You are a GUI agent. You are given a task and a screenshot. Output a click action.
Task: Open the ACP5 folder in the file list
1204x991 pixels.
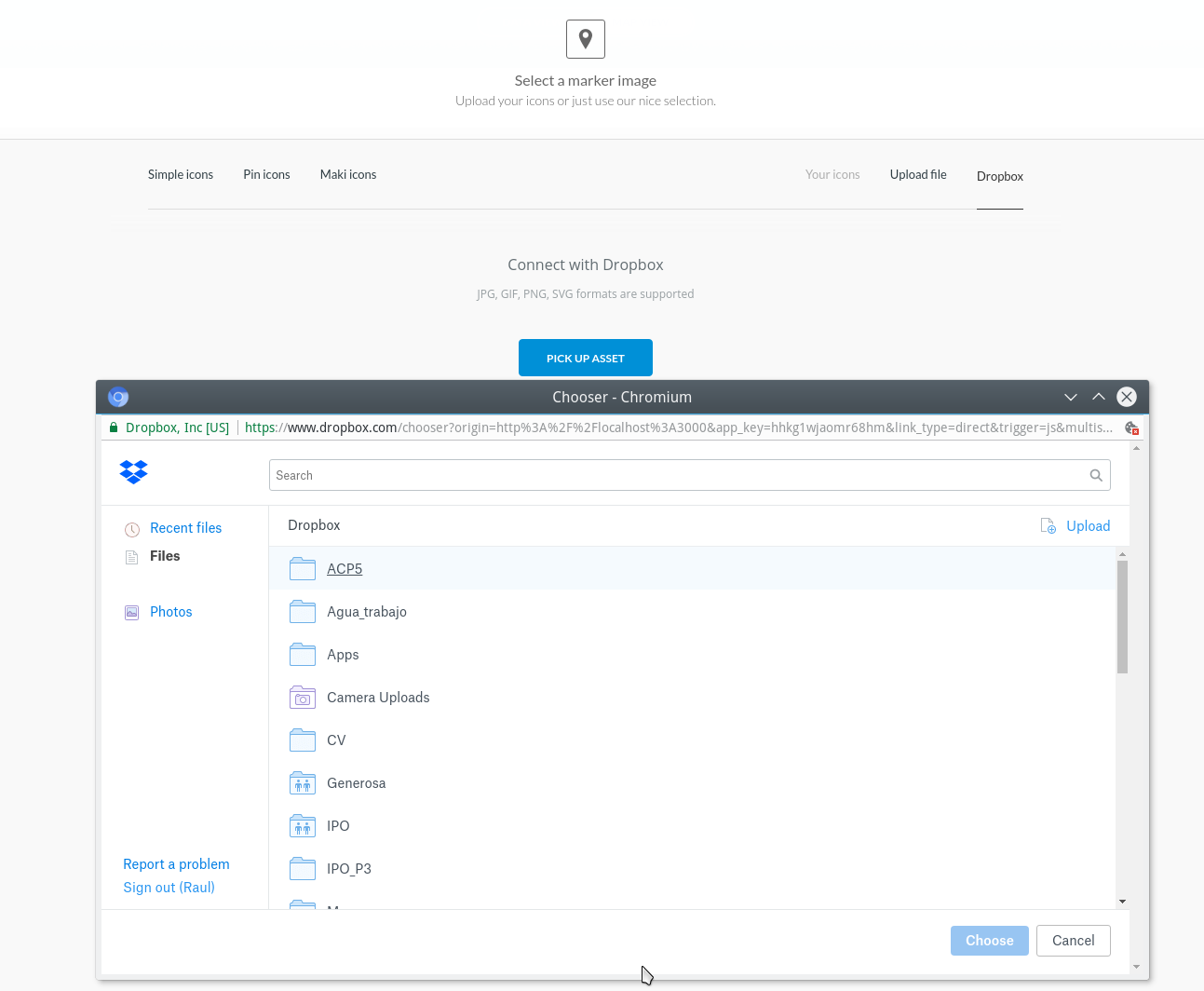(x=345, y=568)
